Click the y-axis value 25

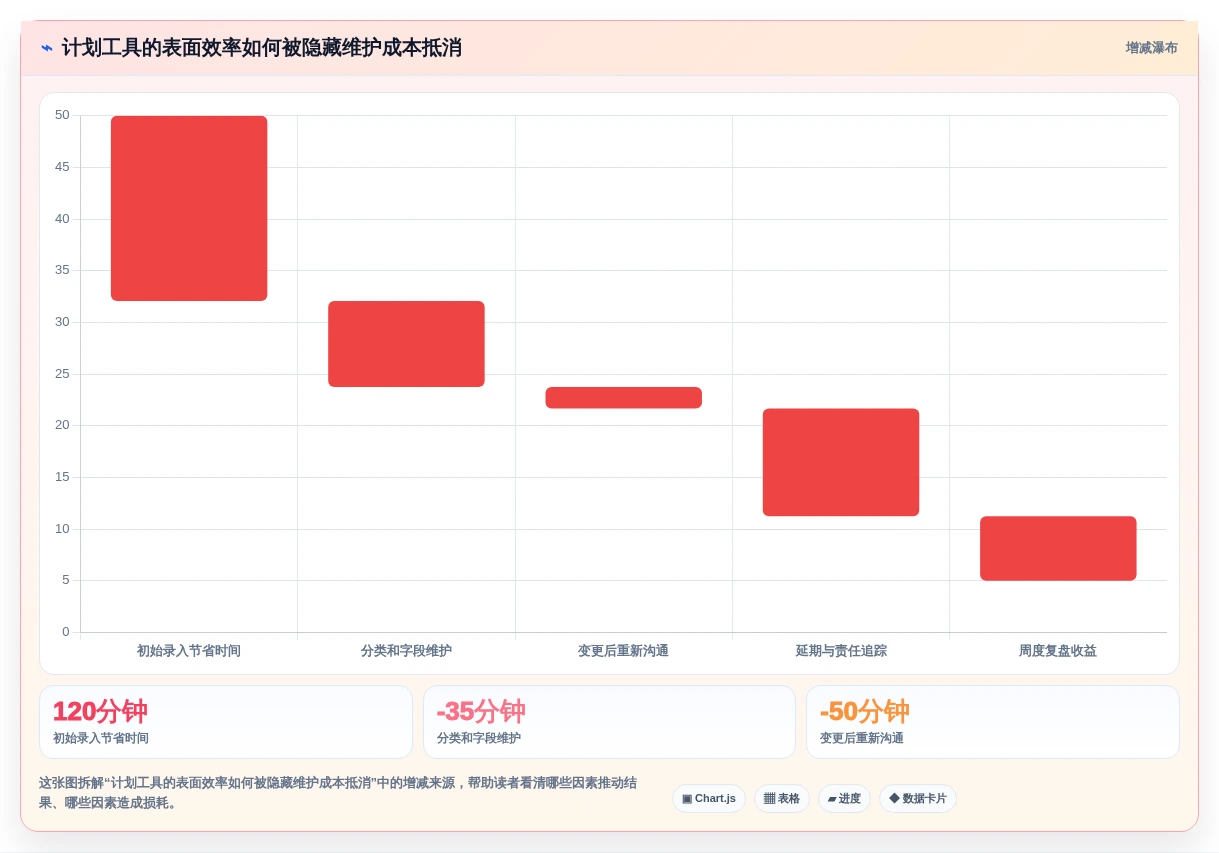point(62,374)
